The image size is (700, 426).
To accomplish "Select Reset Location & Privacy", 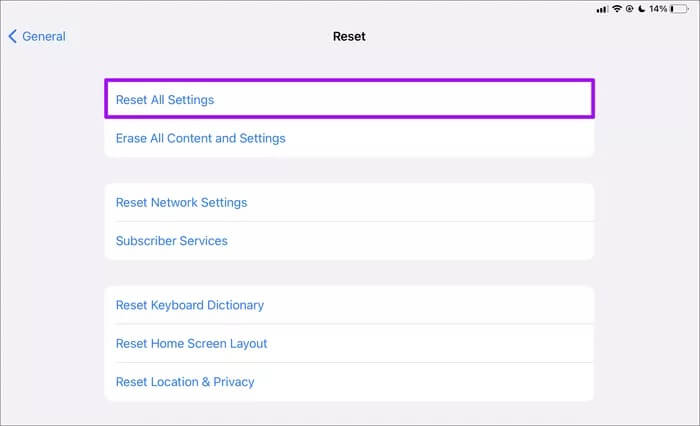I will pos(350,382).
